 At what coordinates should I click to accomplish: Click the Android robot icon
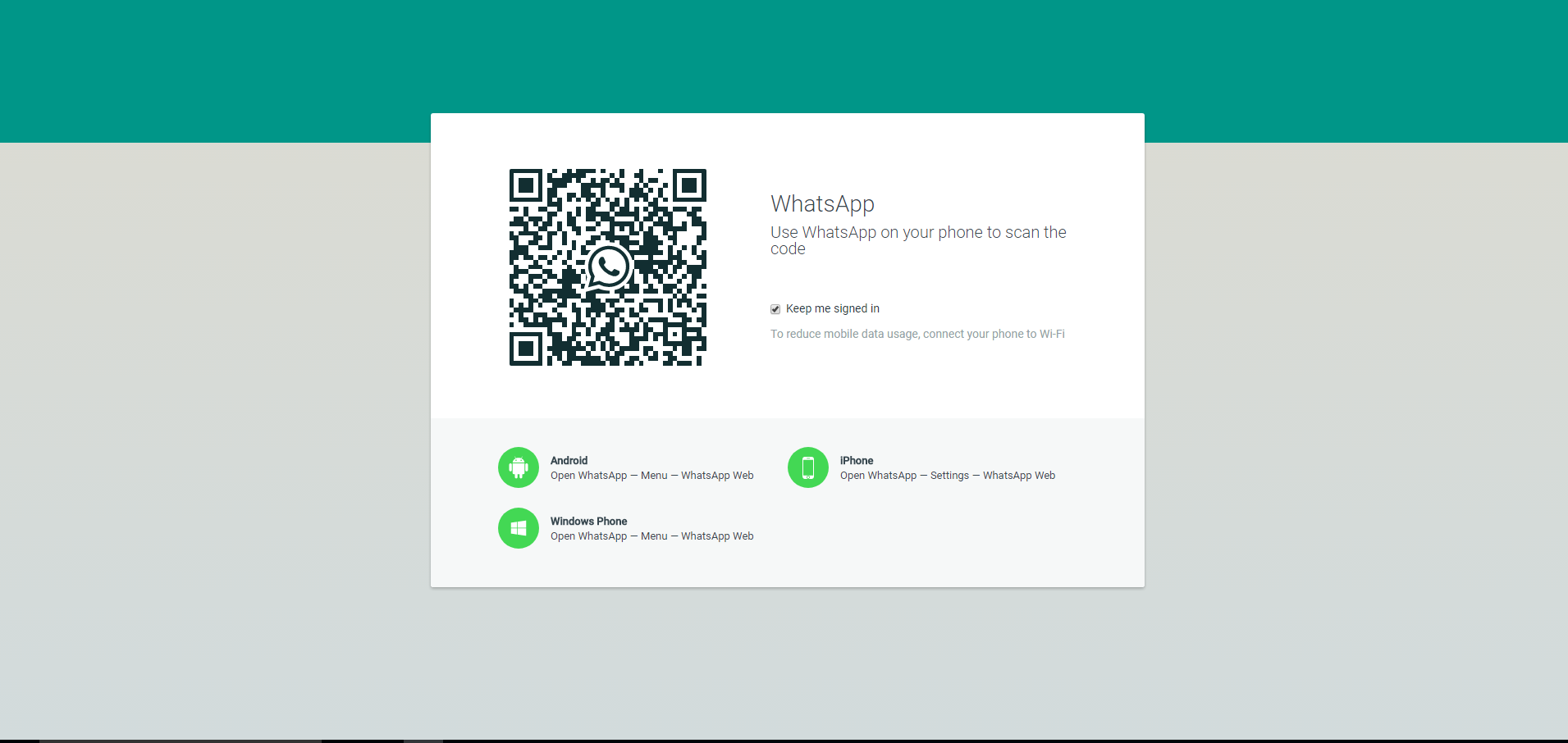pyautogui.click(x=519, y=467)
